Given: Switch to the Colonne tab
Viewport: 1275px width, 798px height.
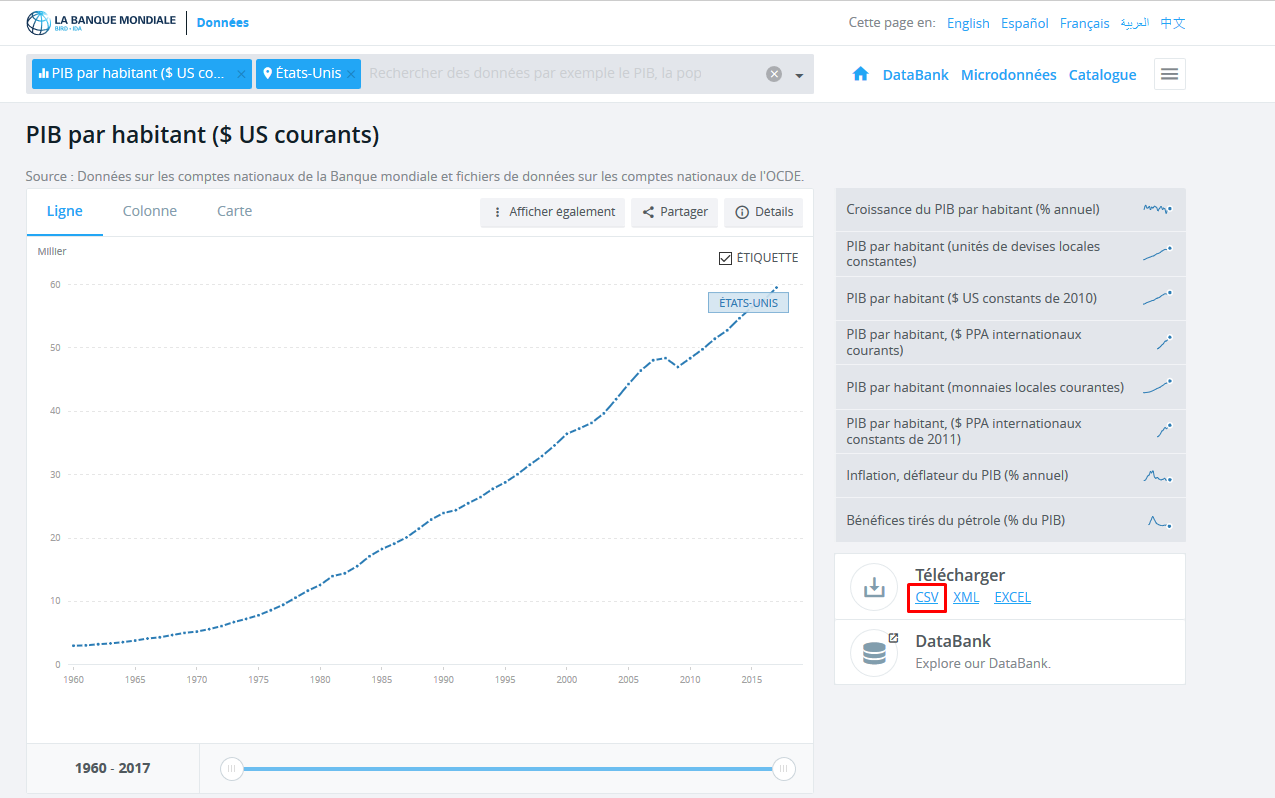Looking at the screenshot, I should pos(150,211).
